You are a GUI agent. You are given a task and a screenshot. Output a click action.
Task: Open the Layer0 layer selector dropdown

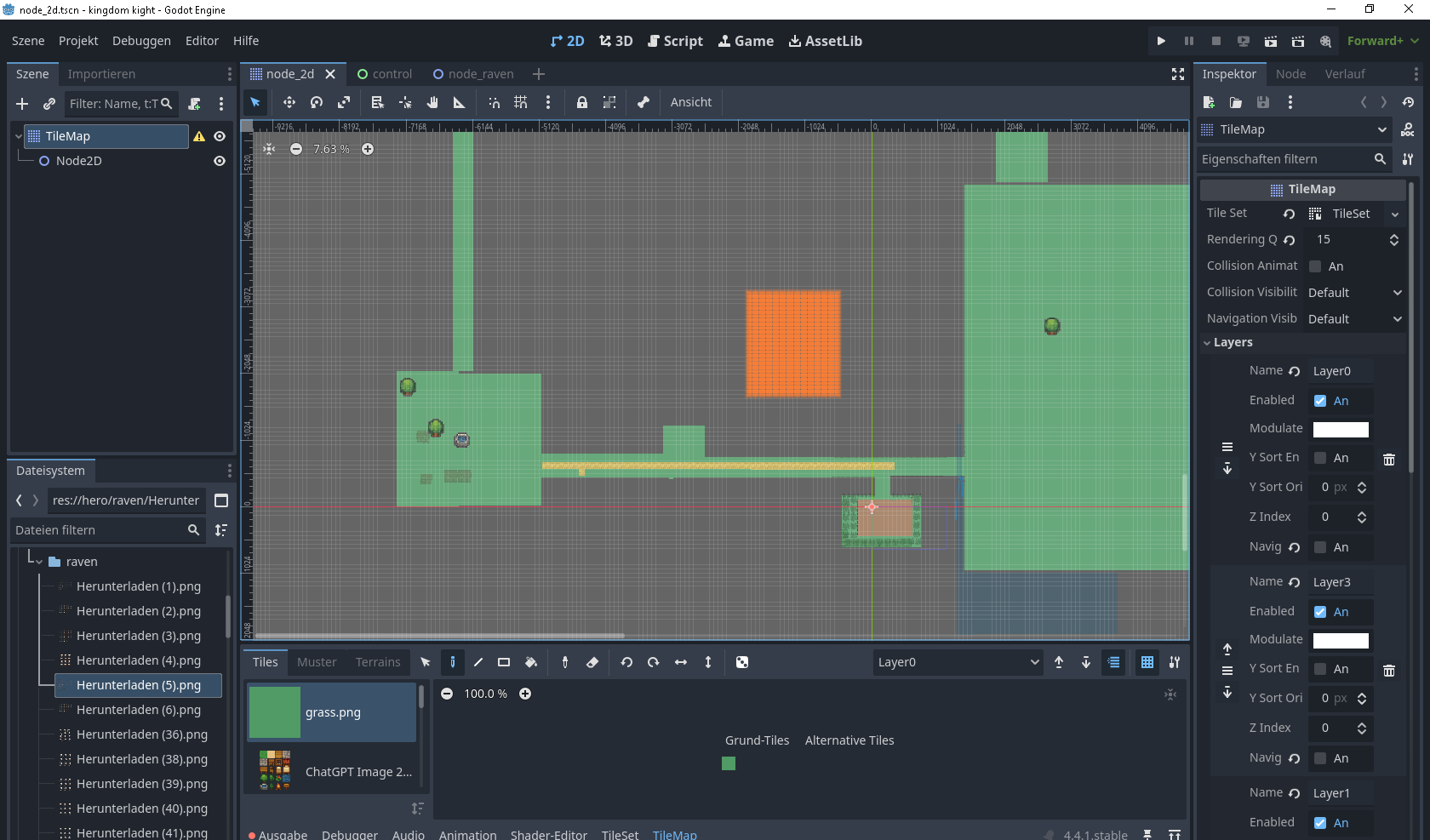coord(958,662)
